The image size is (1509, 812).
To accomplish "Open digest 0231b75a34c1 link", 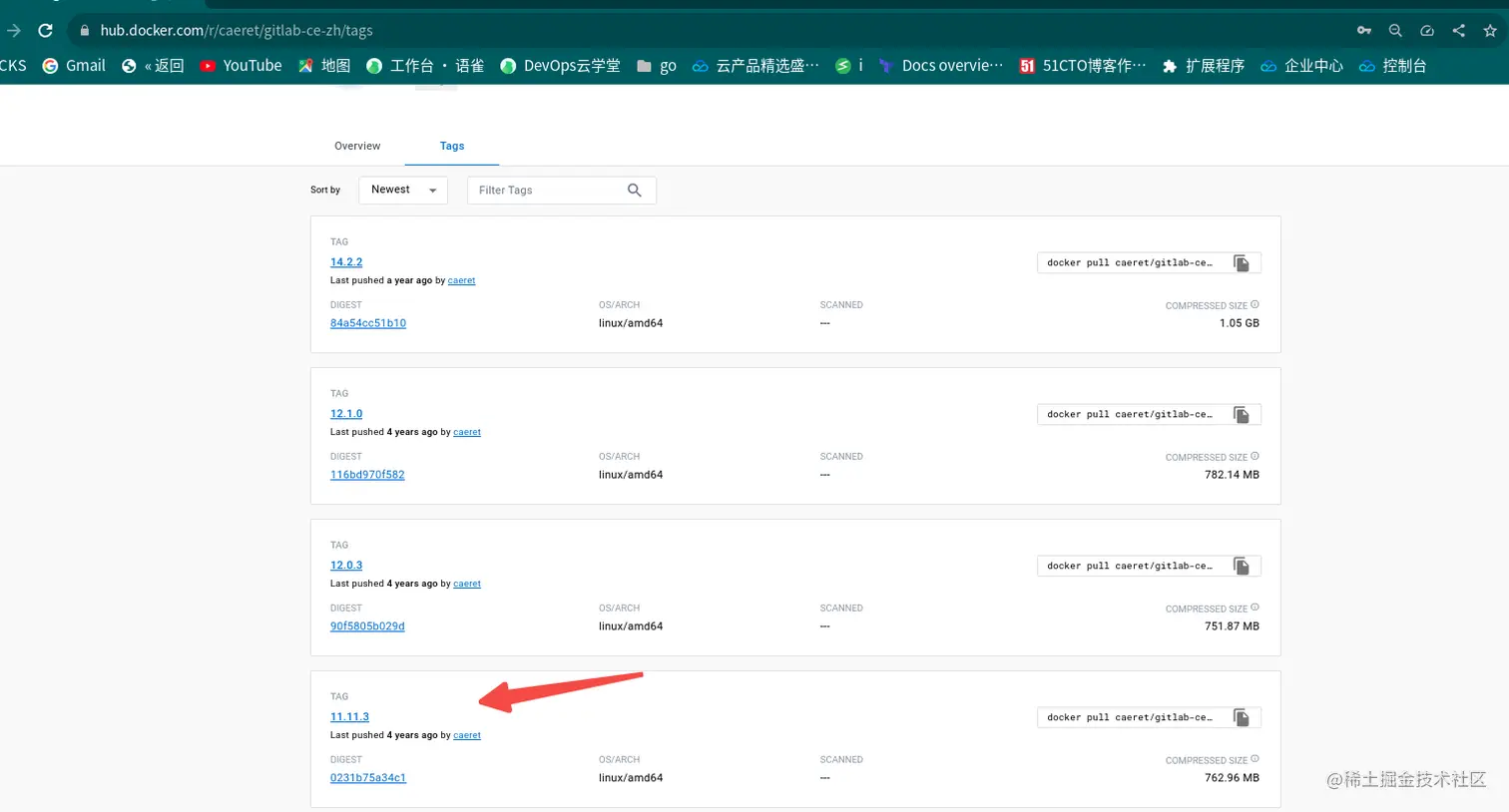I will [x=368, y=778].
